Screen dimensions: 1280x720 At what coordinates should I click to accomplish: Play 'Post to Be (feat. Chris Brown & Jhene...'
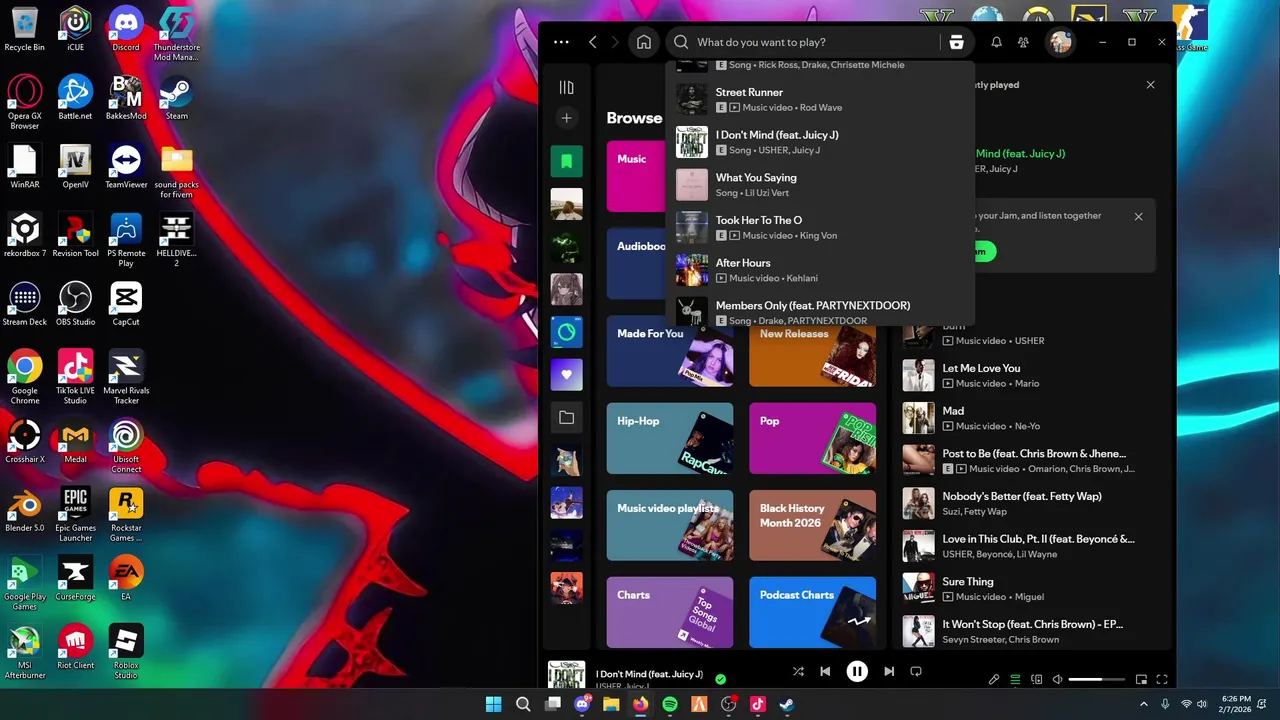1030,460
